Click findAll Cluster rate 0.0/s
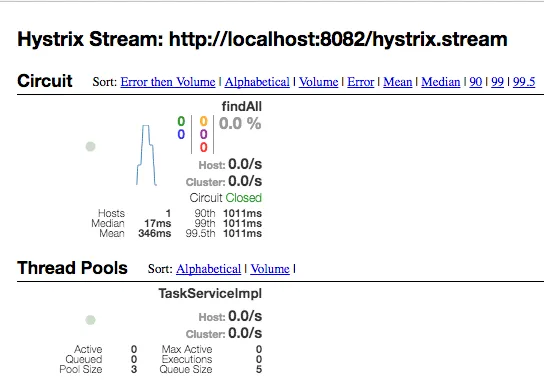This screenshot has width=544, height=391. click(245, 181)
